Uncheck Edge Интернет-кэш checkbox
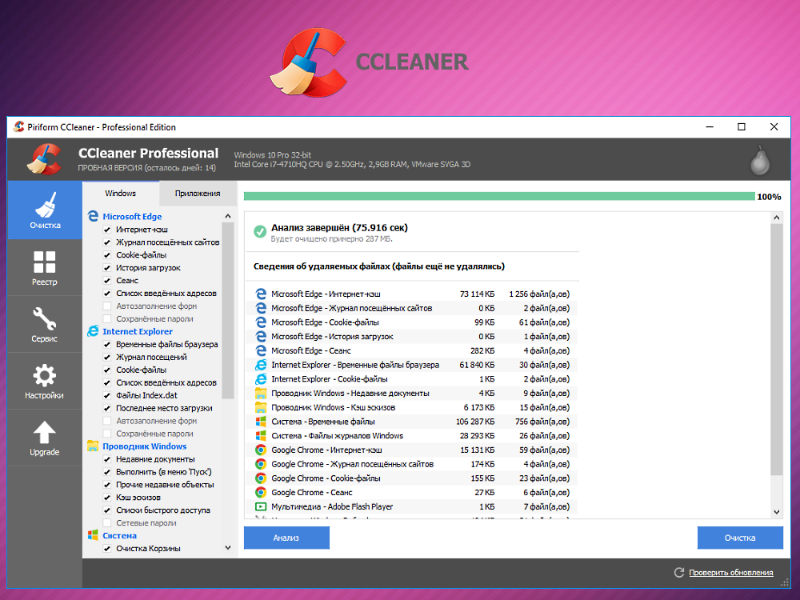Viewport: 800px width, 600px height. pyautogui.click(x=107, y=230)
